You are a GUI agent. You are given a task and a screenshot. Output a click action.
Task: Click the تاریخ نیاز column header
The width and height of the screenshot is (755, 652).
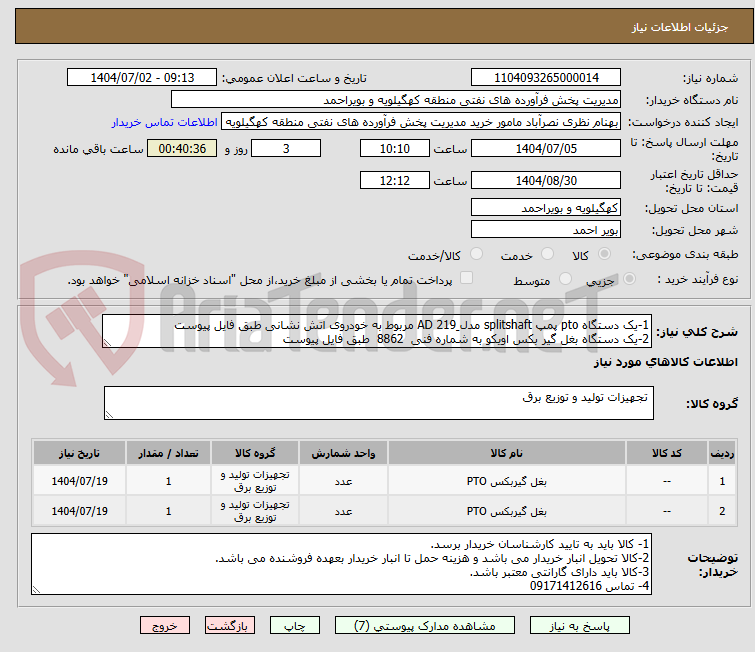79,453
